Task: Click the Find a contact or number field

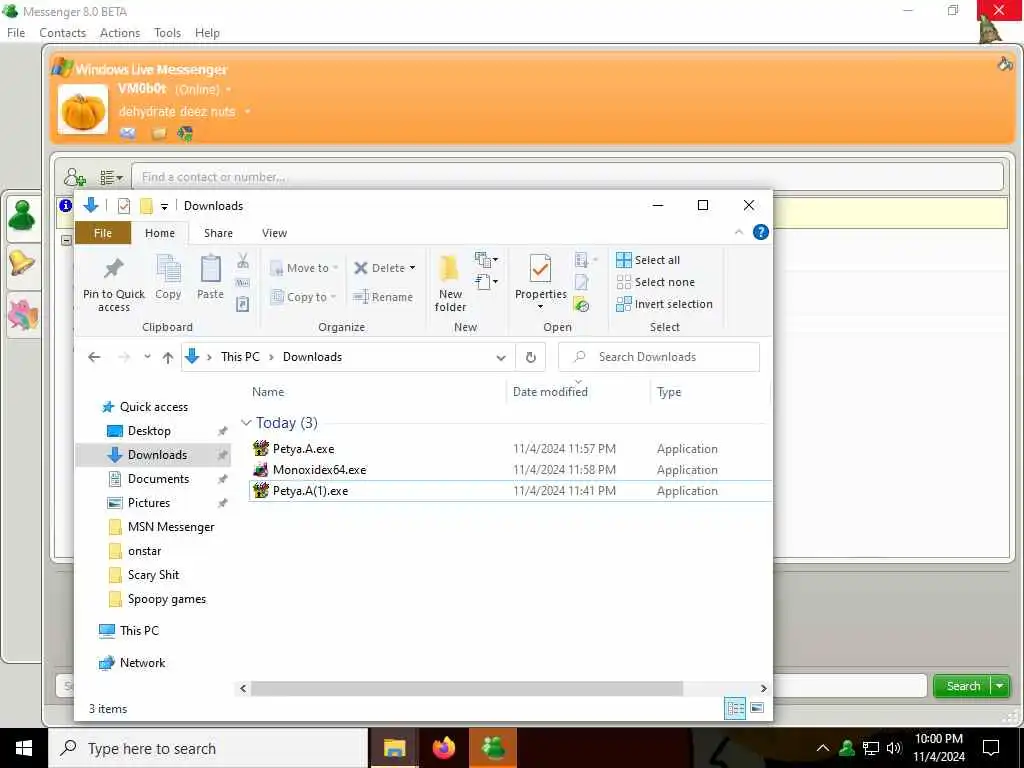Action: tap(568, 177)
